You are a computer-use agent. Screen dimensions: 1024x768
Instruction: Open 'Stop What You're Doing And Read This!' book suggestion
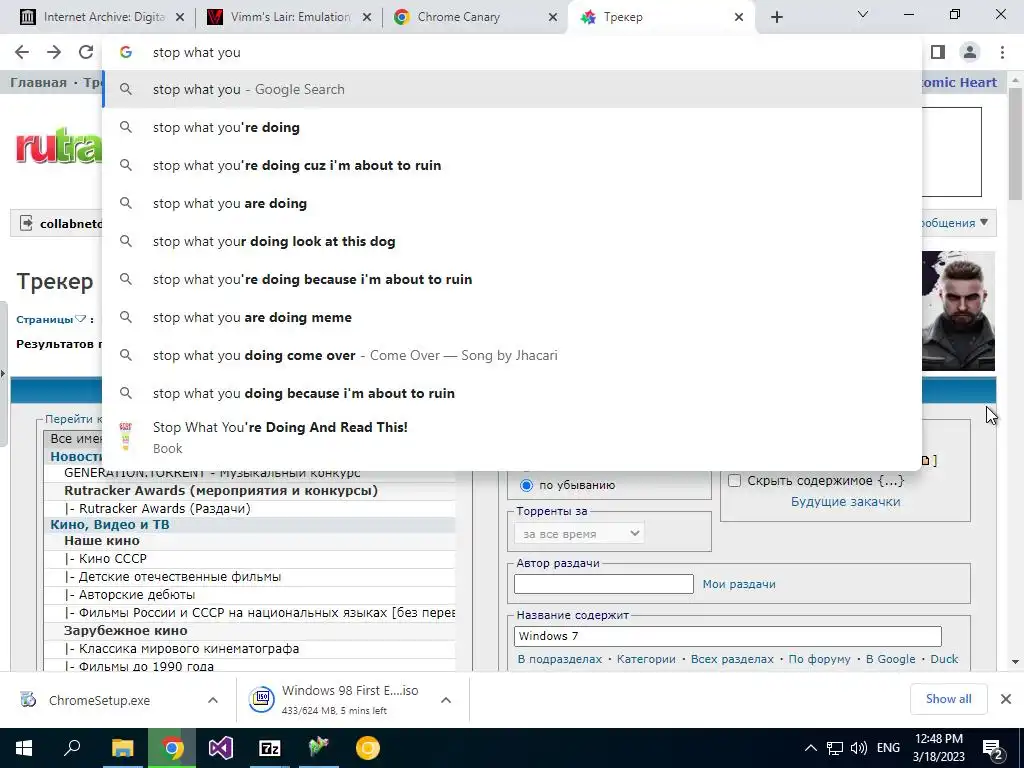(513, 437)
